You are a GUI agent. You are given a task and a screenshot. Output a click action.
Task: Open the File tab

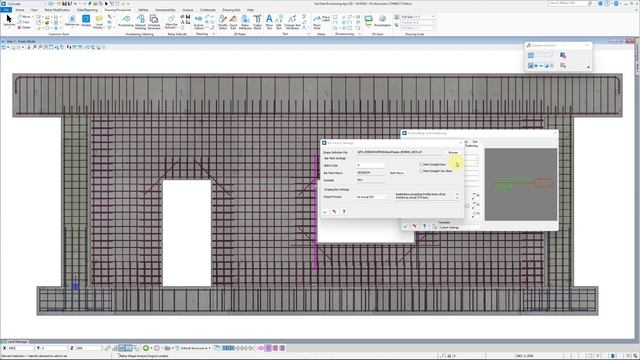[x=6, y=9]
